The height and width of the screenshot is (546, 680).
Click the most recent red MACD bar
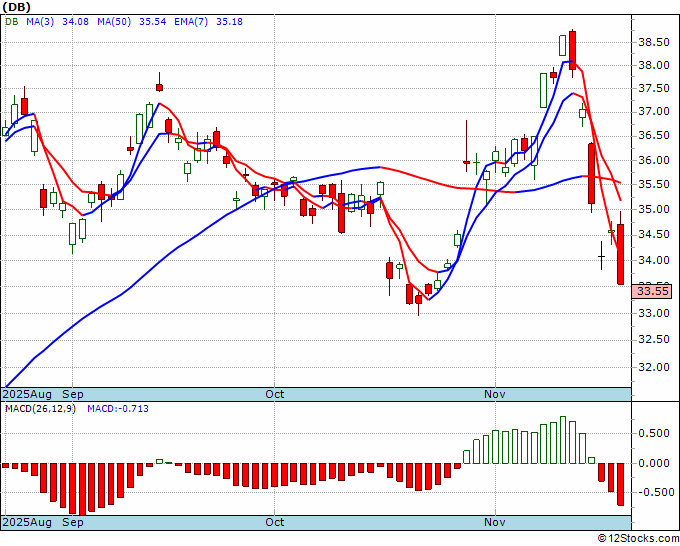pos(621,484)
